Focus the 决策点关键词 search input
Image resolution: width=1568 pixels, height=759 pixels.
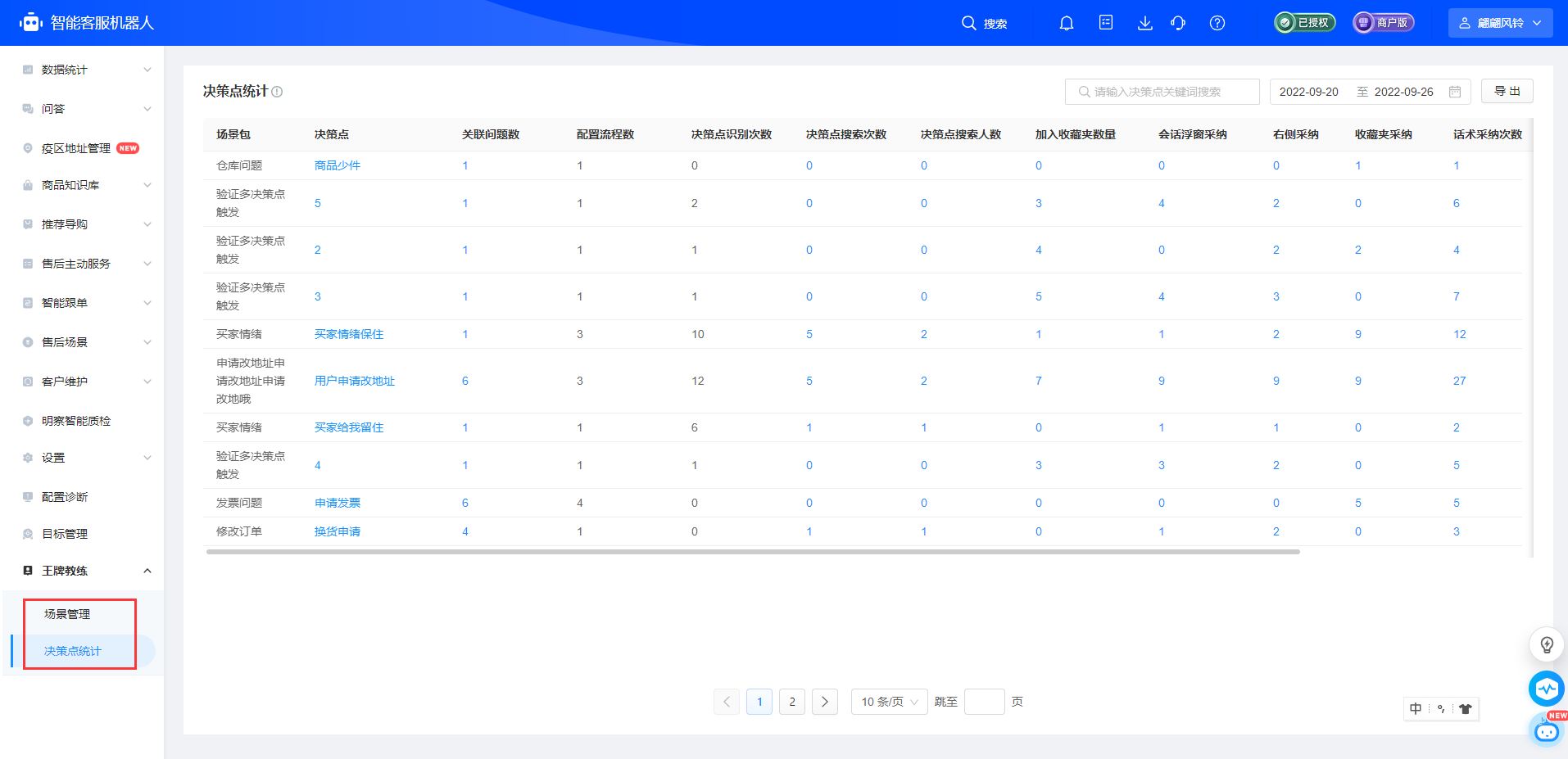[x=1162, y=92]
